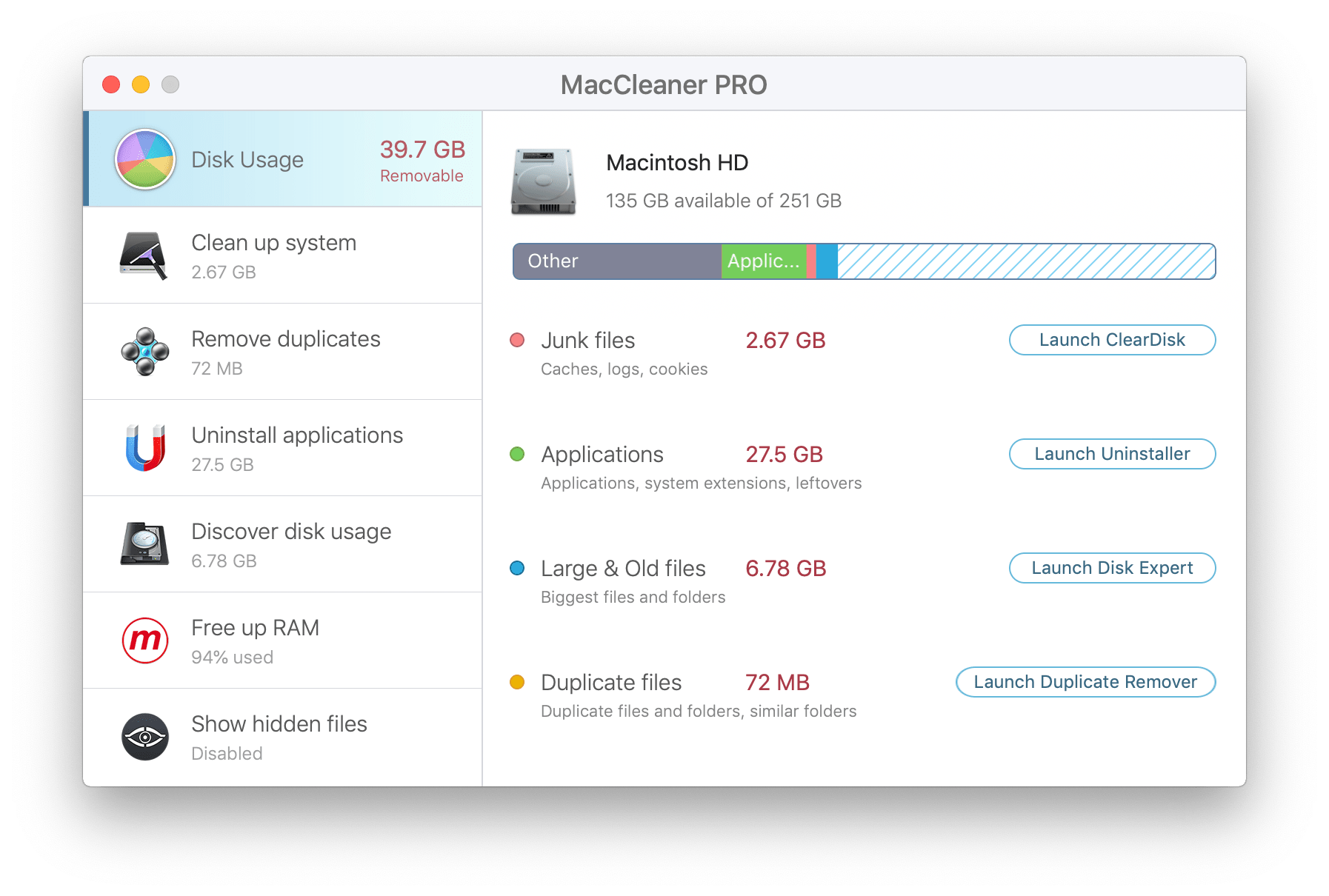Click the Biggest files and folders description
This screenshot has width=1329, height=896.
[x=633, y=598]
